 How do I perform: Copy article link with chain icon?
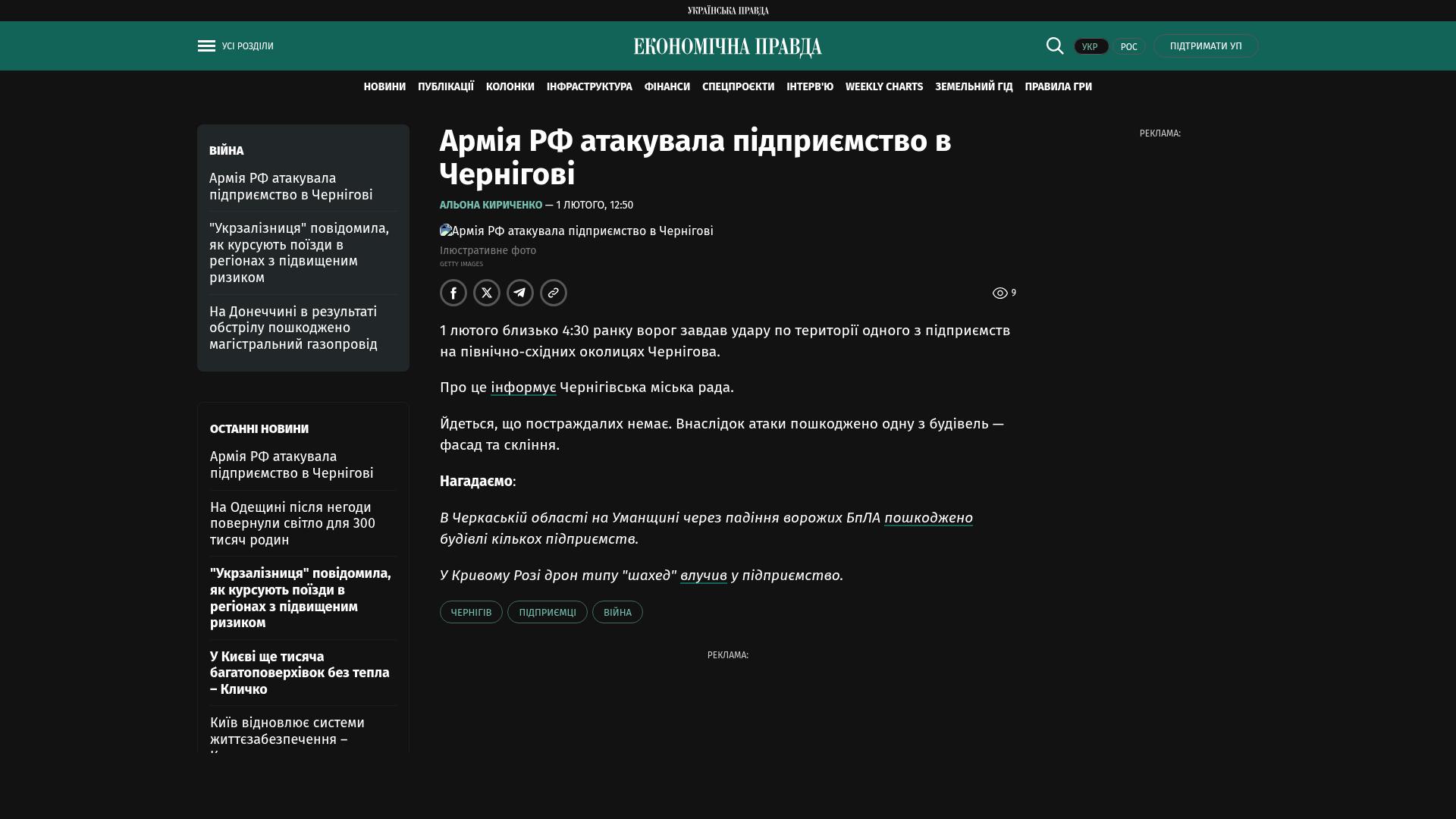(x=554, y=293)
